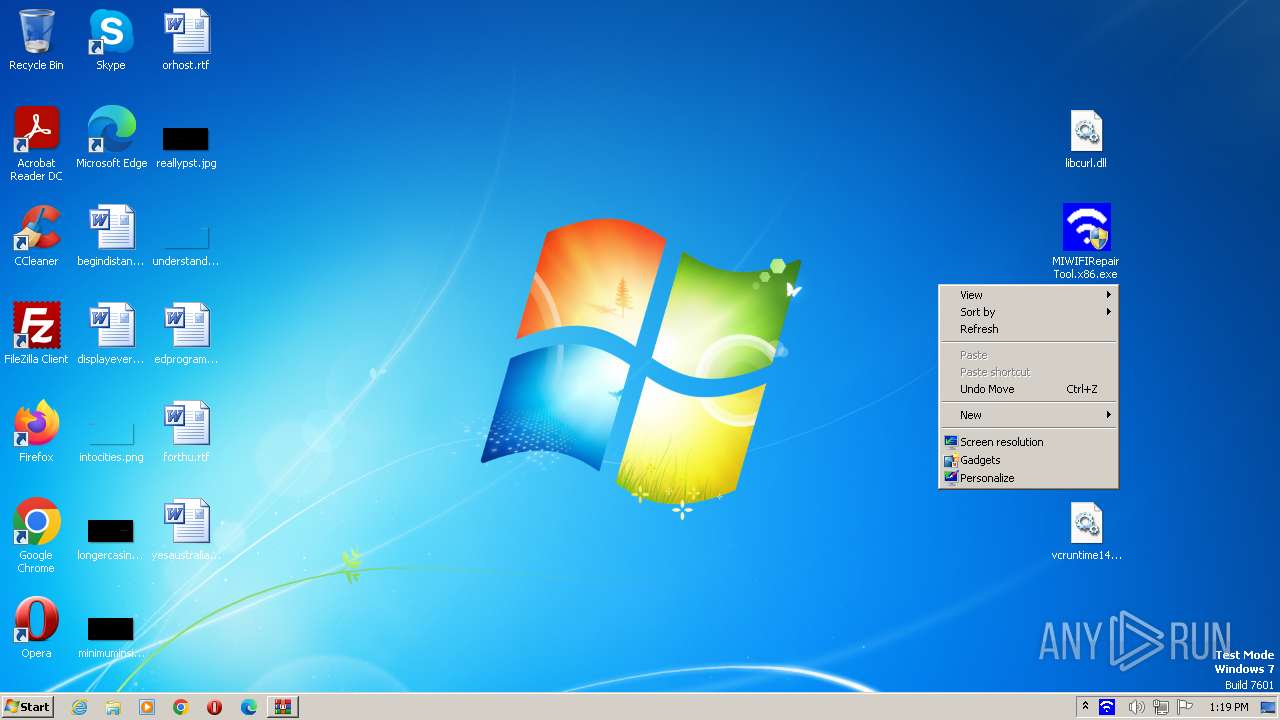Launch Edge from the taskbar
Screen dimensions: 1280x720
248,707
